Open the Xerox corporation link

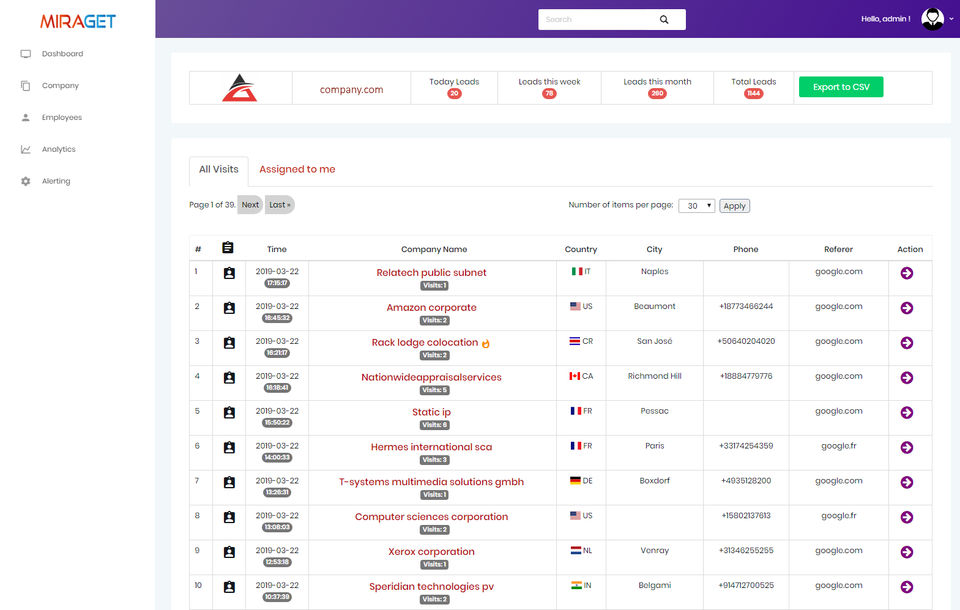point(431,552)
